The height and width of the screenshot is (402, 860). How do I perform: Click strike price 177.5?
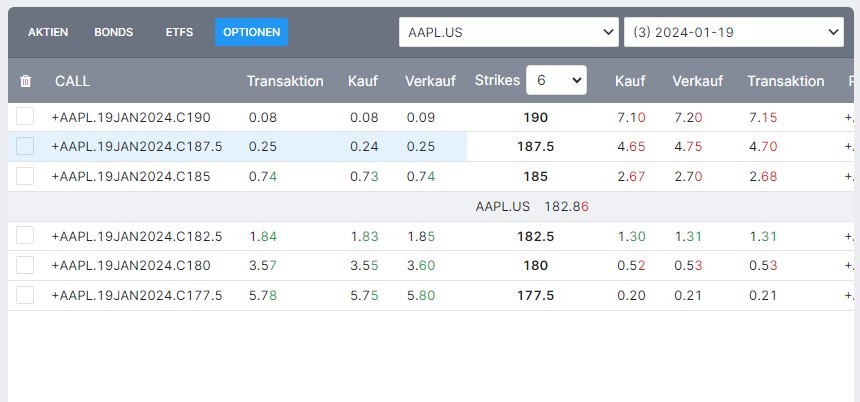pos(535,296)
